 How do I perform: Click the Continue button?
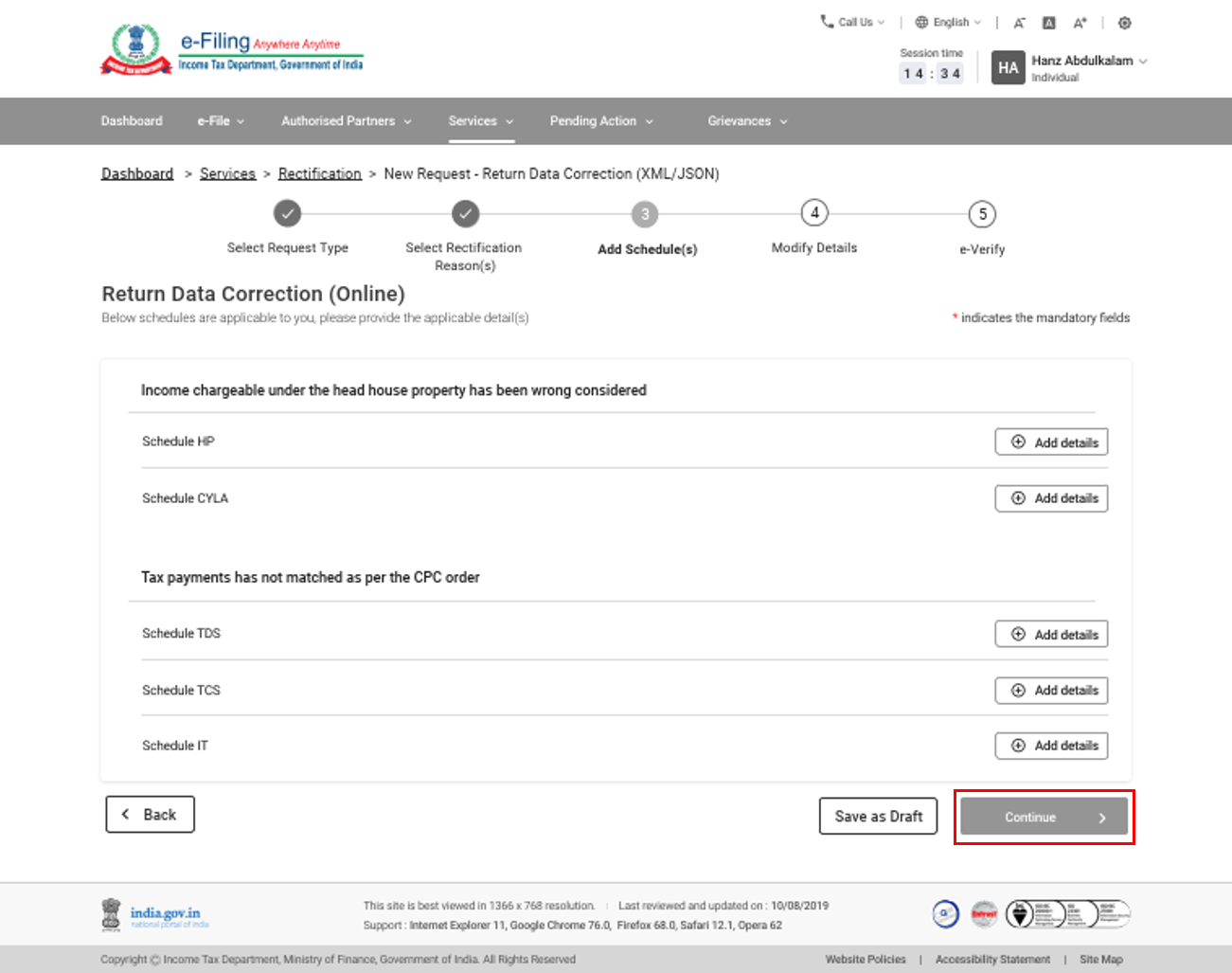1044,817
